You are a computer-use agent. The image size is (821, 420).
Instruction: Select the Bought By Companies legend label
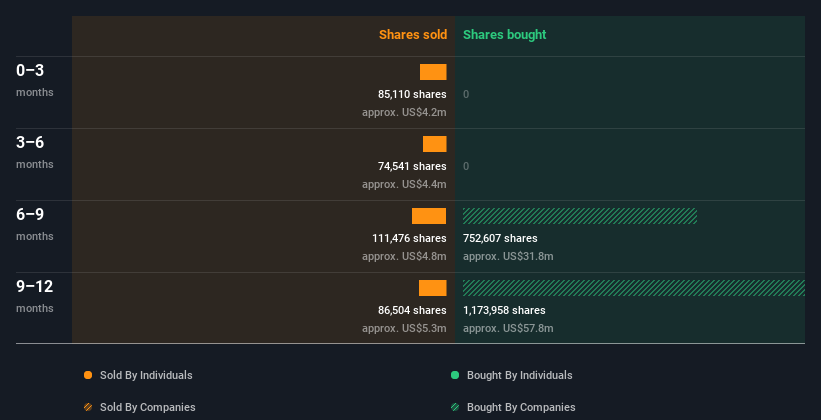coord(521,407)
